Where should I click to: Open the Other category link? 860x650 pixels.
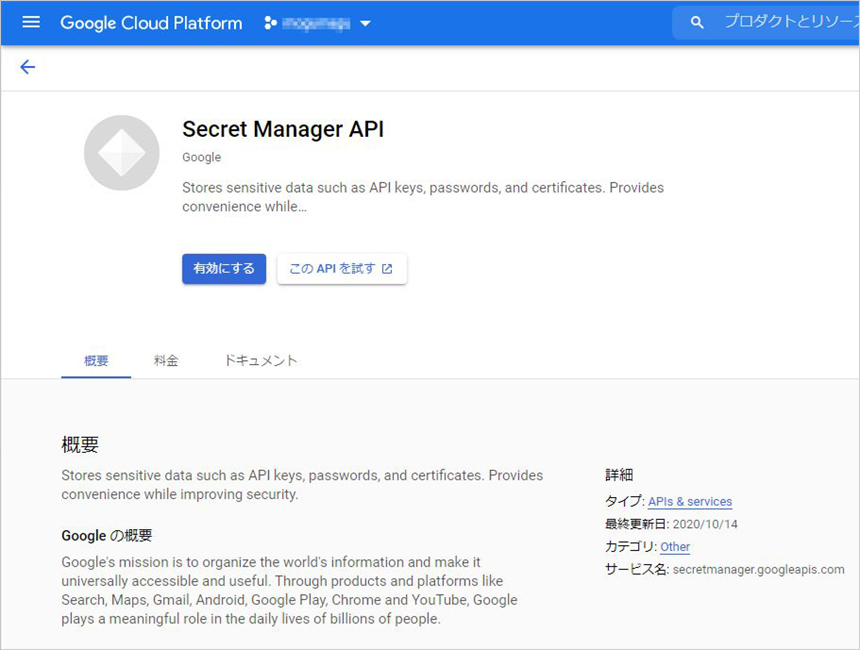click(675, 547)
